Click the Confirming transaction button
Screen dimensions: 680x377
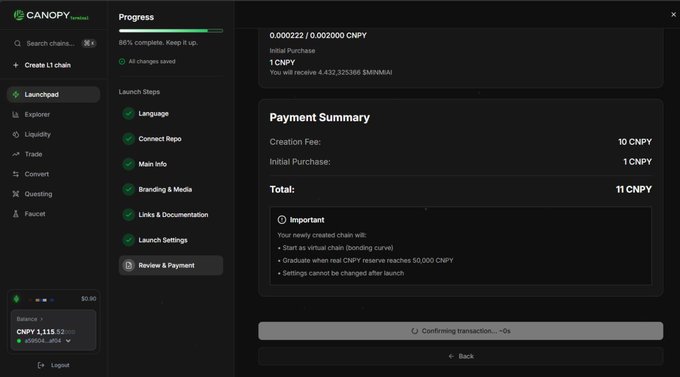[461, 331]
